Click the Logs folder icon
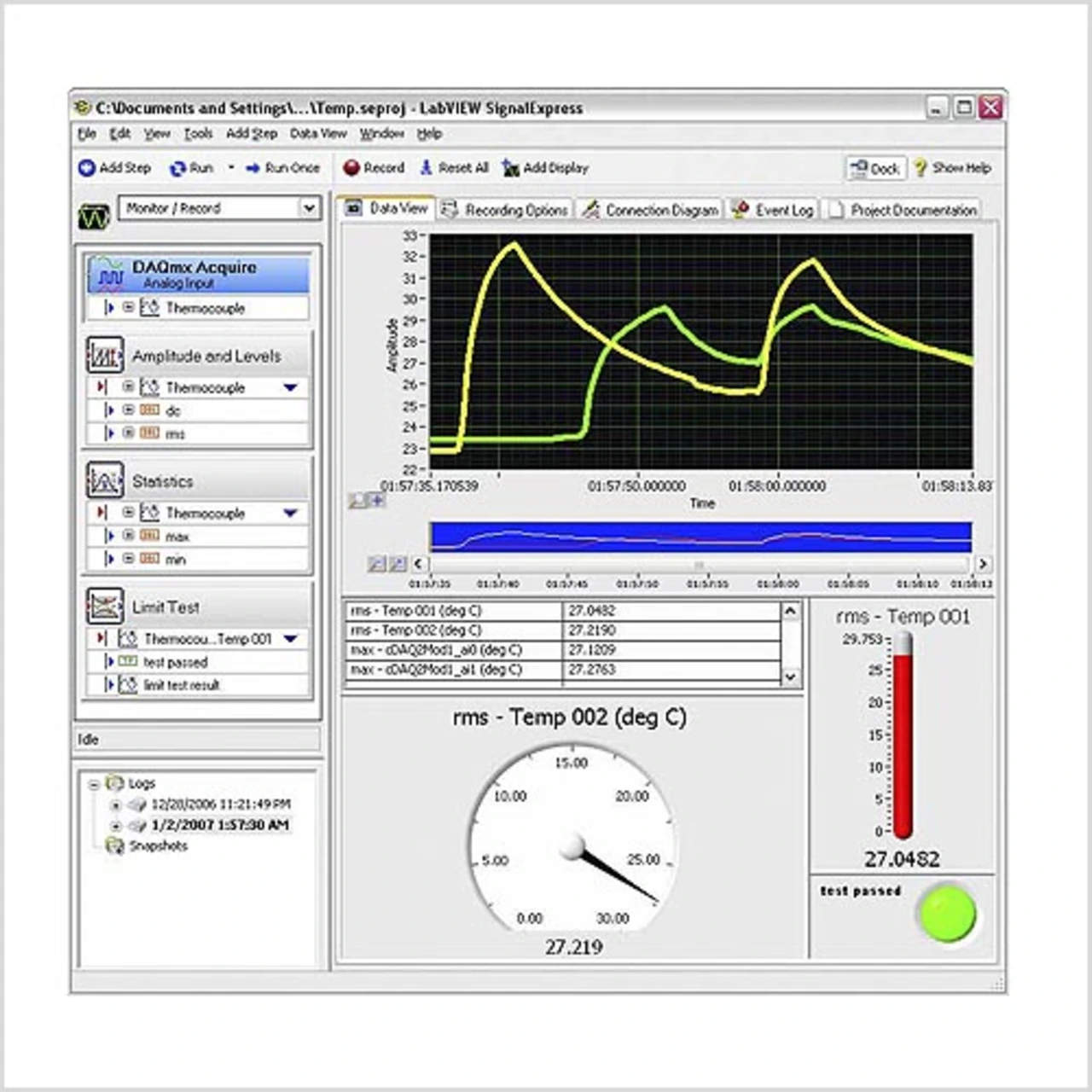The image size is (1092, 1092). [114, 782]
